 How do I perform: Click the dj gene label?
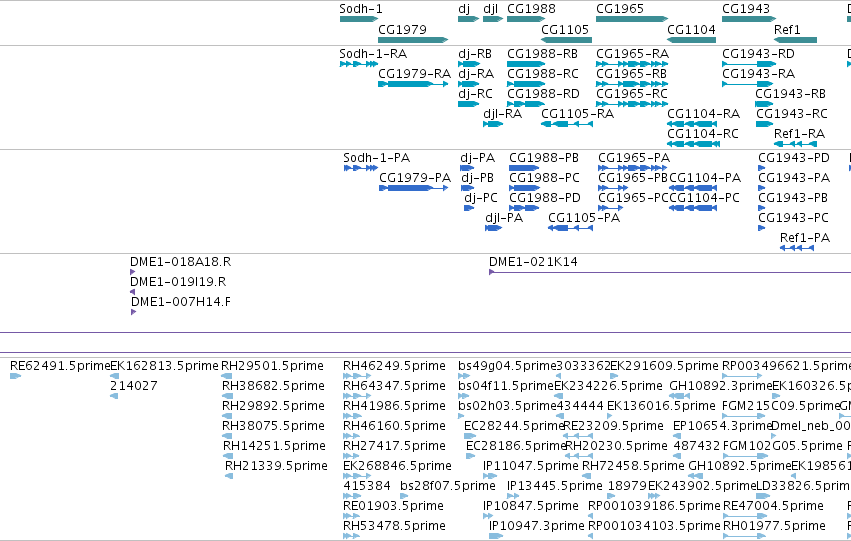(x=464, y=9)
